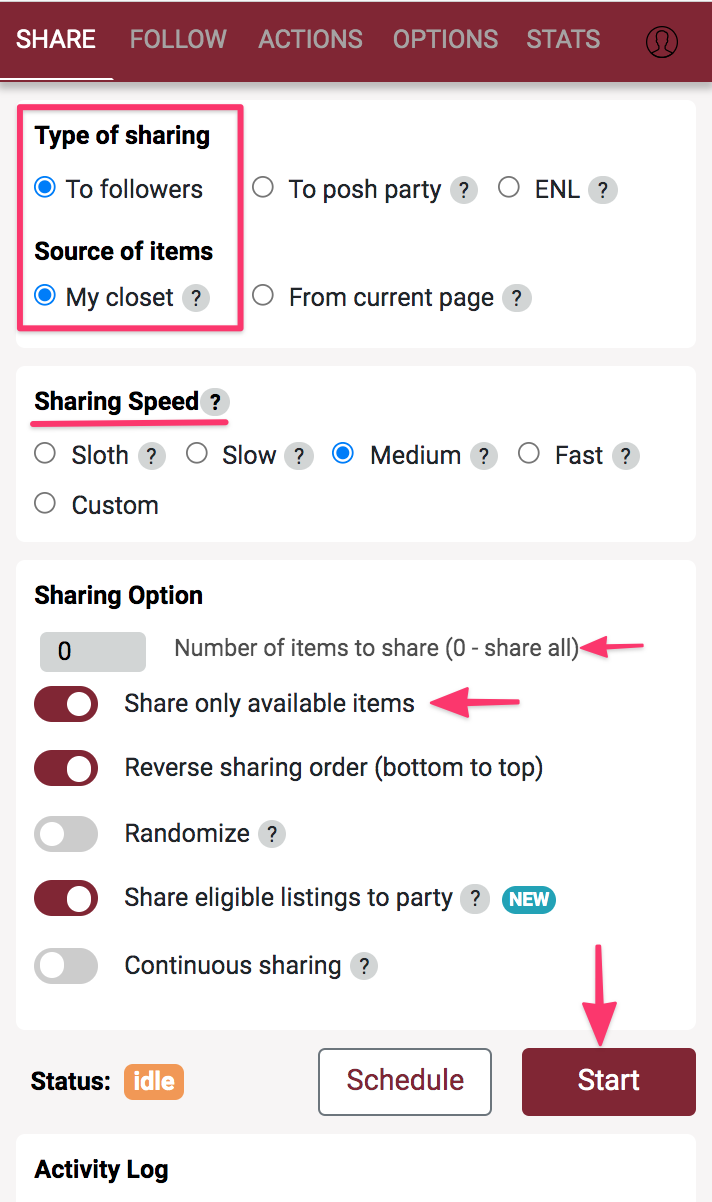
Task: Show help for Randomize option
Action: pos(272,834)
